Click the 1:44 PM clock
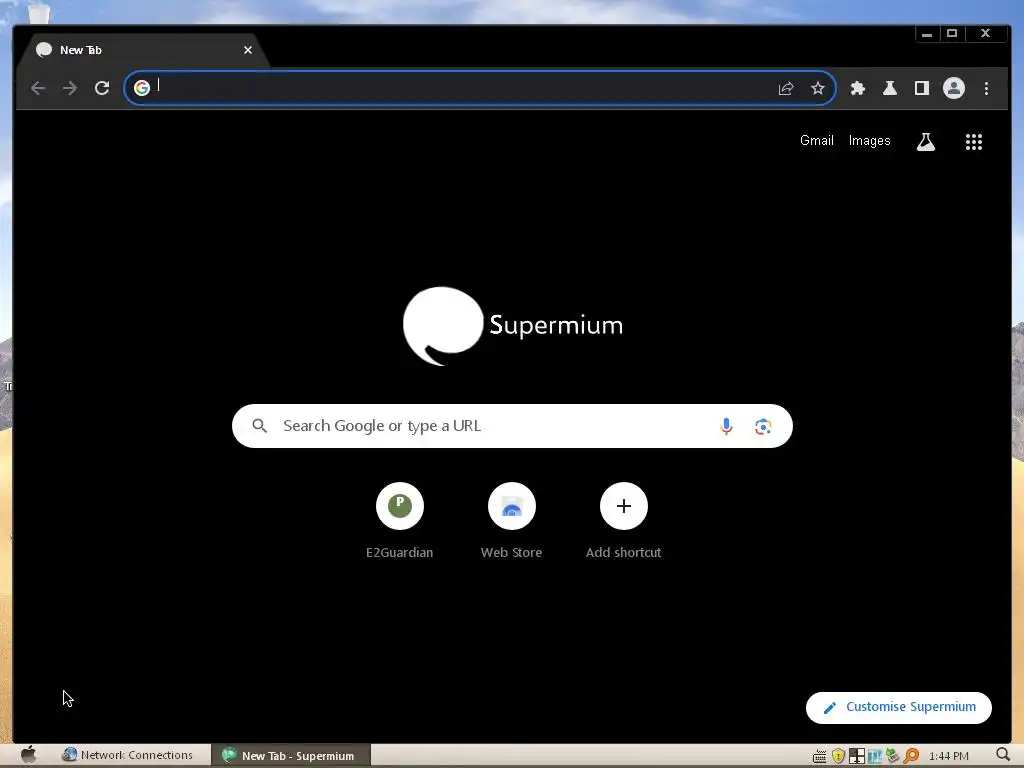 click(x=948, y=756)
